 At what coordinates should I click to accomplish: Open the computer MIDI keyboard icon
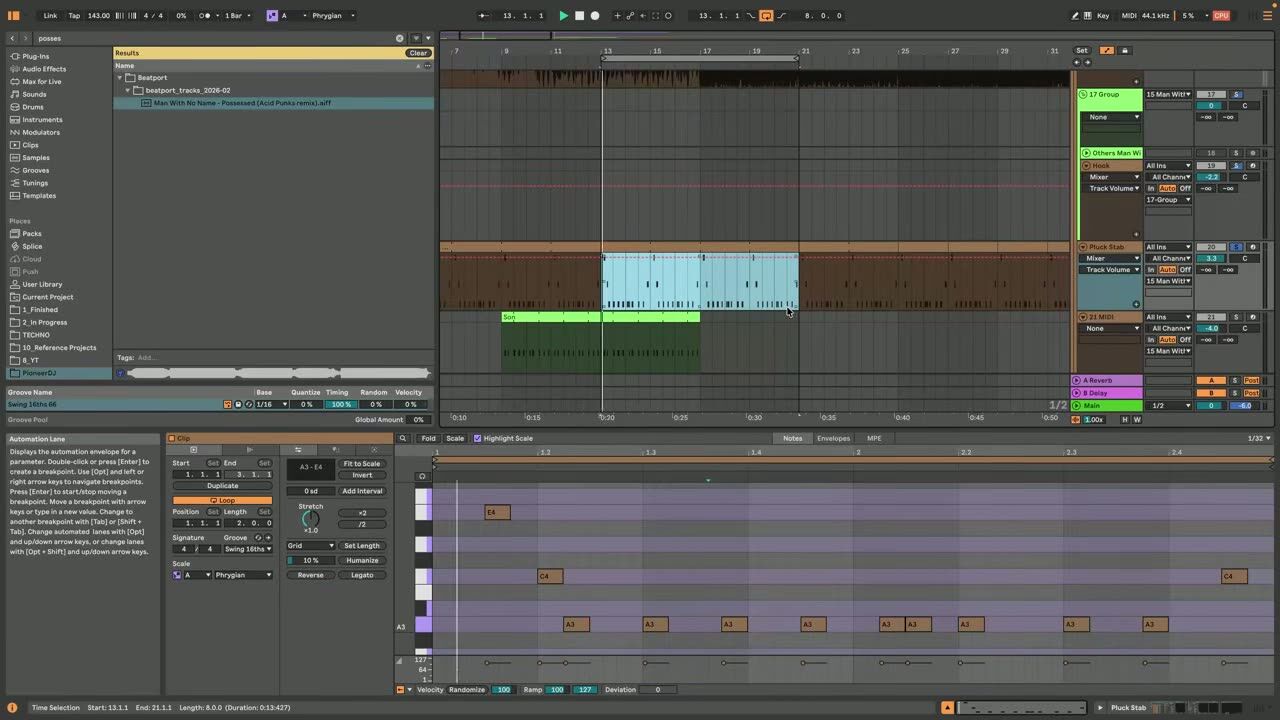pyautogui.click(x=1088, y=16)
